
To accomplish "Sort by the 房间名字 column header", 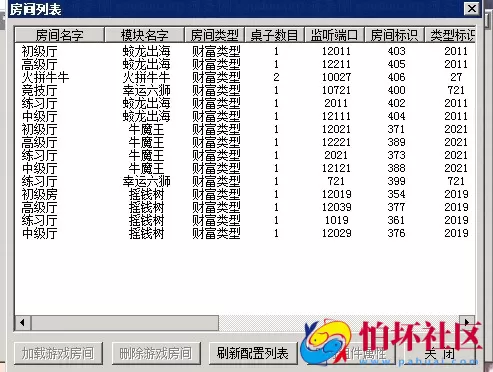I will coord(59,35).
